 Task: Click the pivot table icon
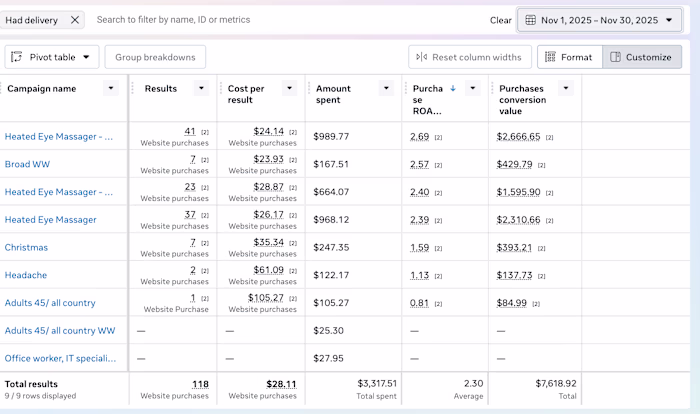[x=17, y=57]
